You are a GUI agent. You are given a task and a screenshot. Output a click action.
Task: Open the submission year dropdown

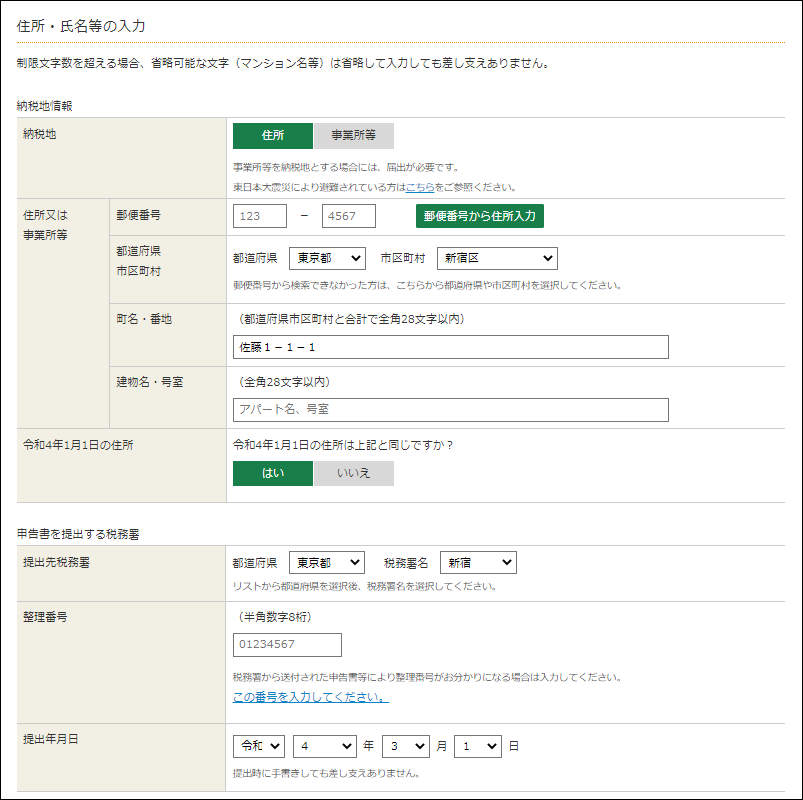[x=325, y=746]
